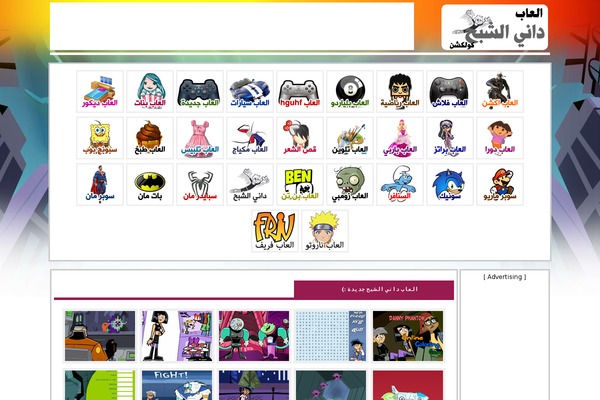
Task: Open the armored robot lab game thumbnail
Action: [x=100, y=336]
